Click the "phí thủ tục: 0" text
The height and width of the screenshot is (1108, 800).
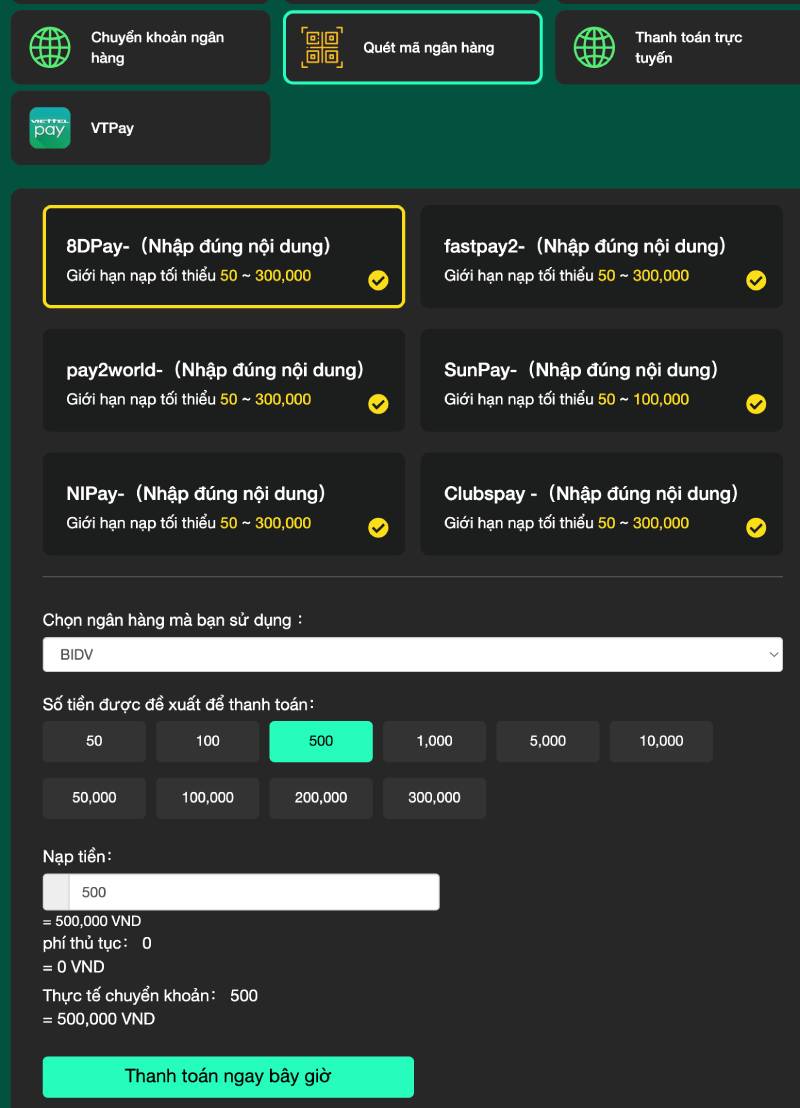pyautogui.click(x=97, y=943)
